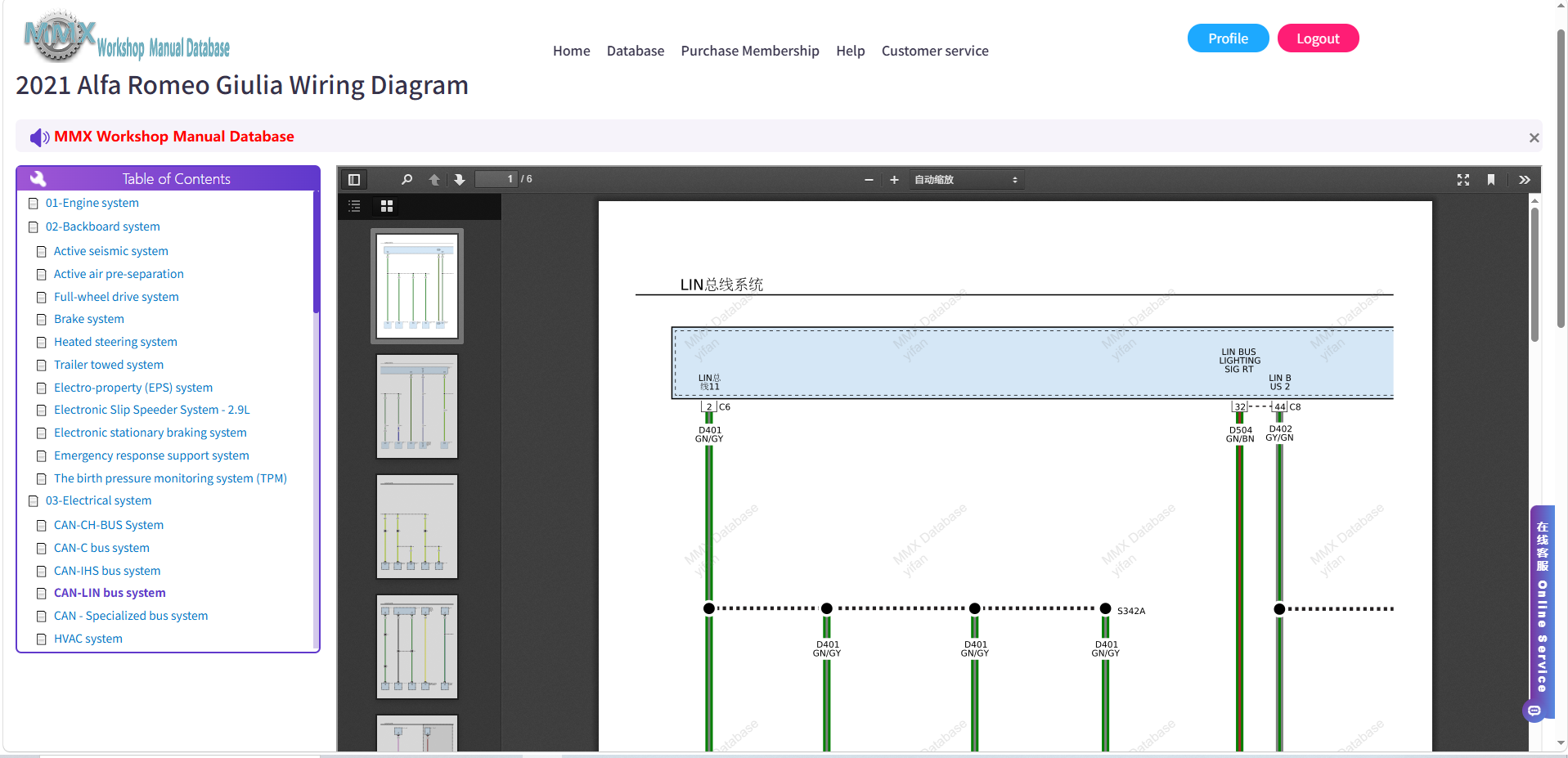Image resolution: width=1568 pixels, height=758 pixels.
Task: Click the PDF viewer vertical scrollbar
Action: point(1534,274)
